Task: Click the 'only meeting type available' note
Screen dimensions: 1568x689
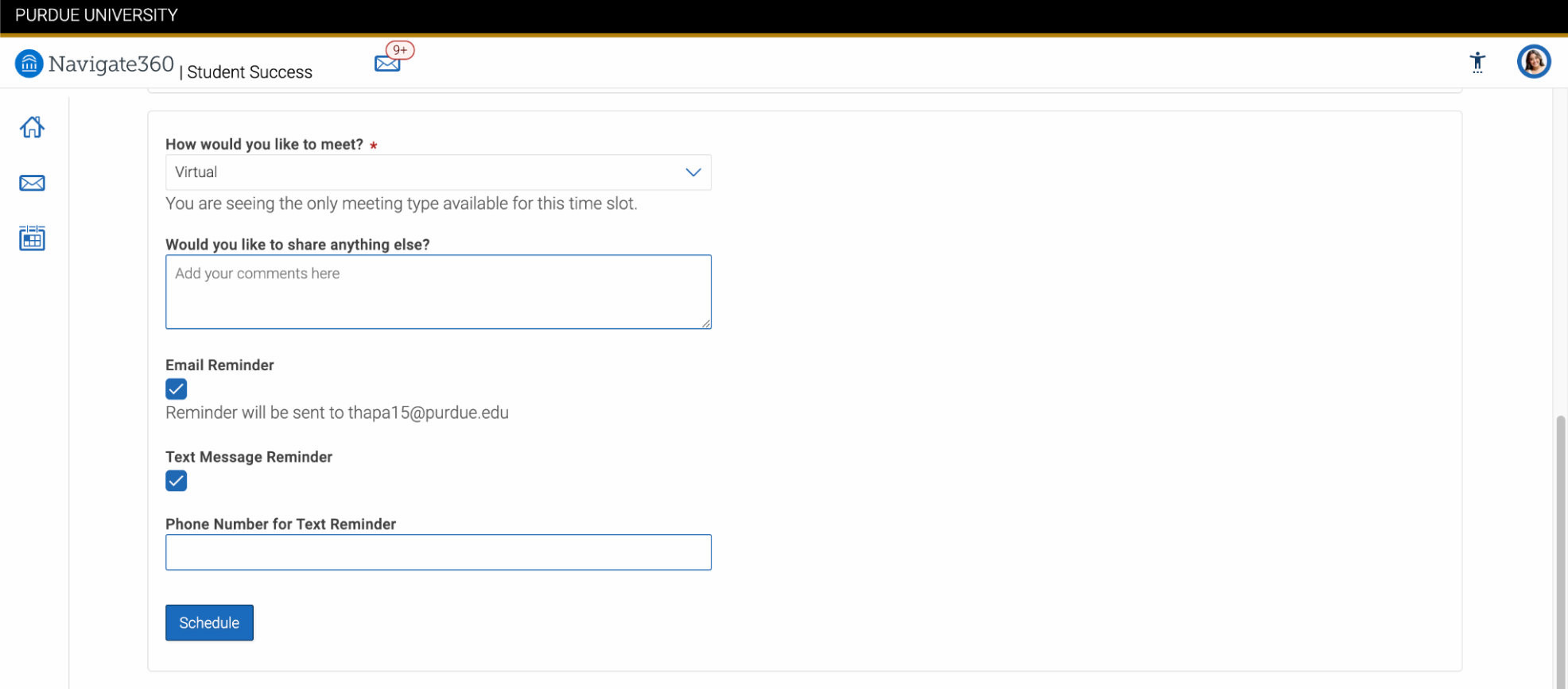Action: [402, 203]
